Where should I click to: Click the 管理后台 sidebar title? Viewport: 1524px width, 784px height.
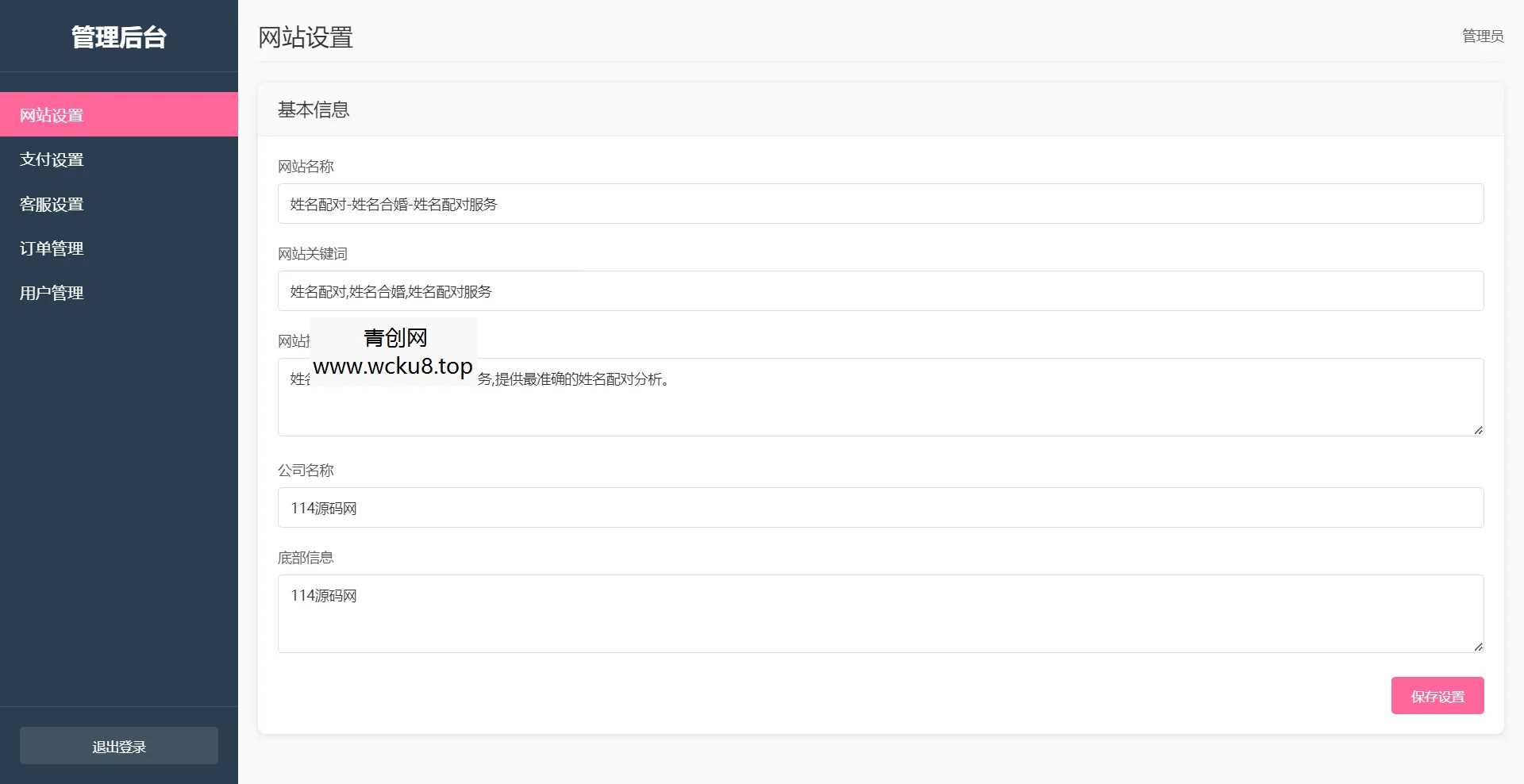pyautogui.click(x=119, y=37)
